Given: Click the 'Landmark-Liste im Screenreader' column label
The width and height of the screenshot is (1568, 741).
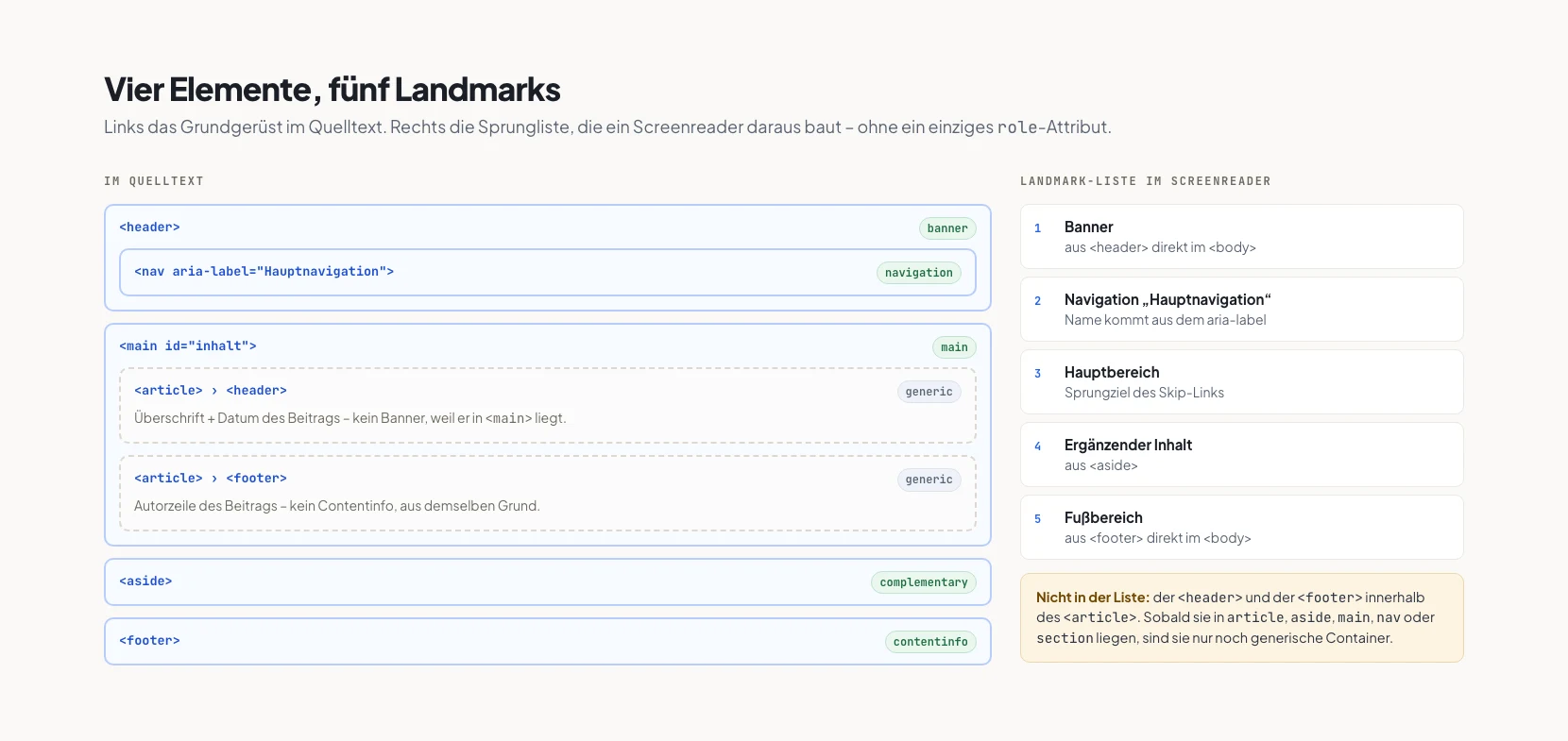Looking at the screenshot, I should [1146, 181].
